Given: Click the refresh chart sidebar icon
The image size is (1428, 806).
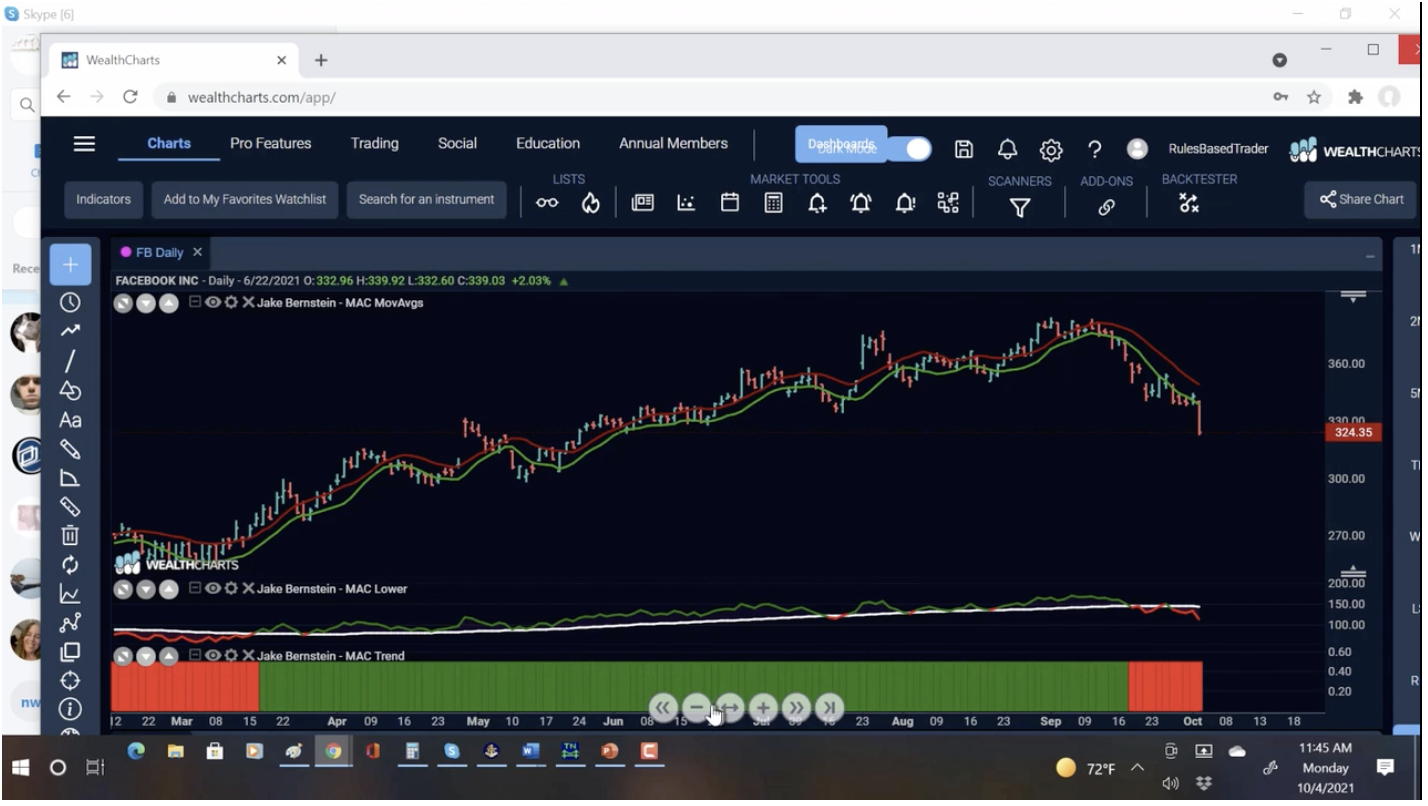Looking at the screenshot, I should pyautogui.click(x=70, y=565).
